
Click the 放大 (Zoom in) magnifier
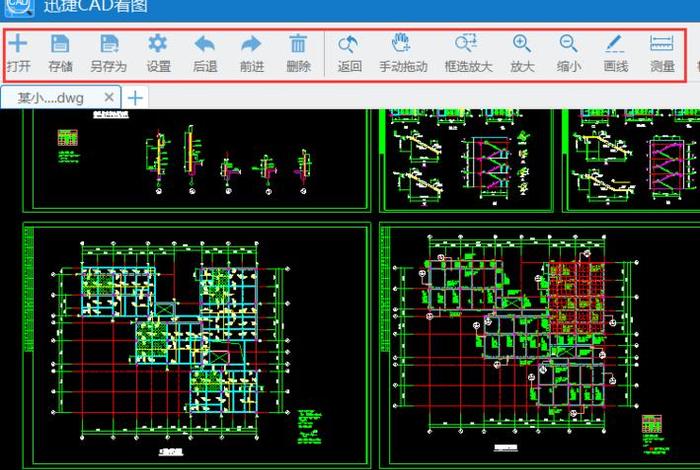pyautogui.click(x=521, y=44)
